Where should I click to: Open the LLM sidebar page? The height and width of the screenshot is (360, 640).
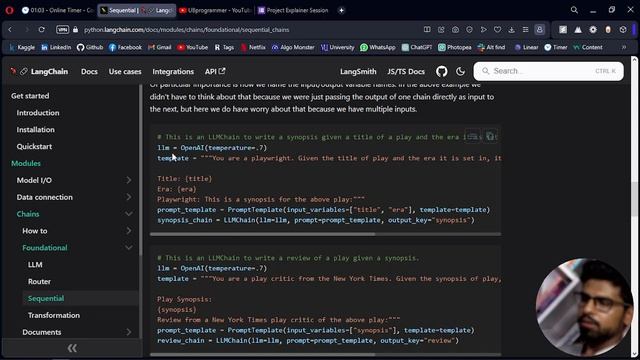pyautogui.click(x=35, y=265)
